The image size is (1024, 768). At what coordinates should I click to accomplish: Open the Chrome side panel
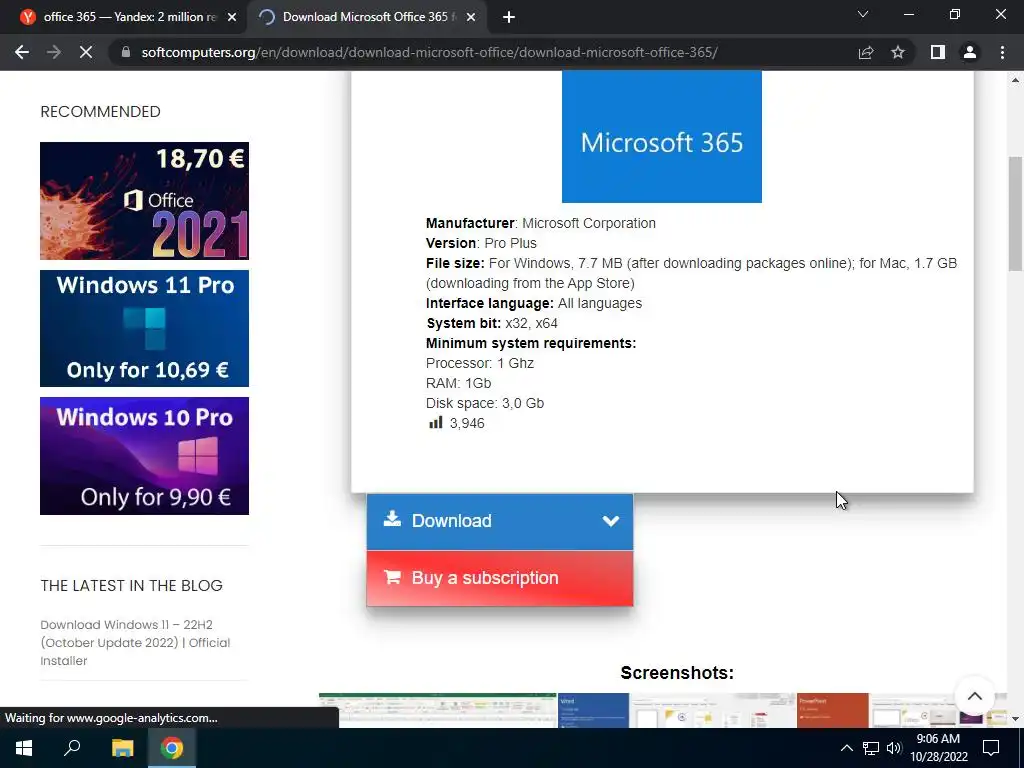pyautogui.click(x=938, y=52)
